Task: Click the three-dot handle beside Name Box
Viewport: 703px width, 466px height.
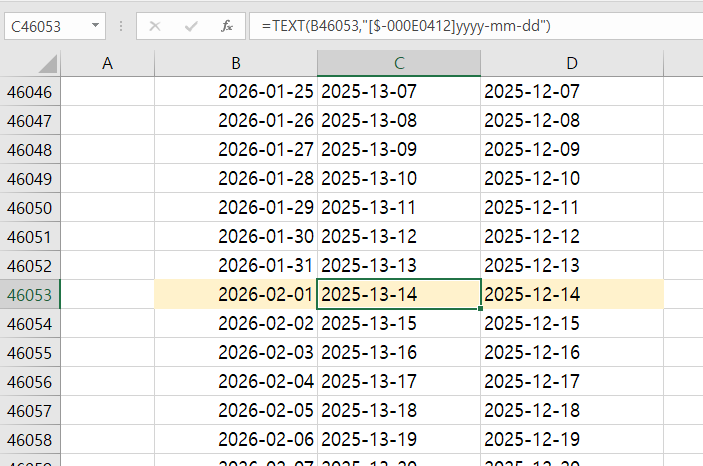Action: [x=121, y=25]
